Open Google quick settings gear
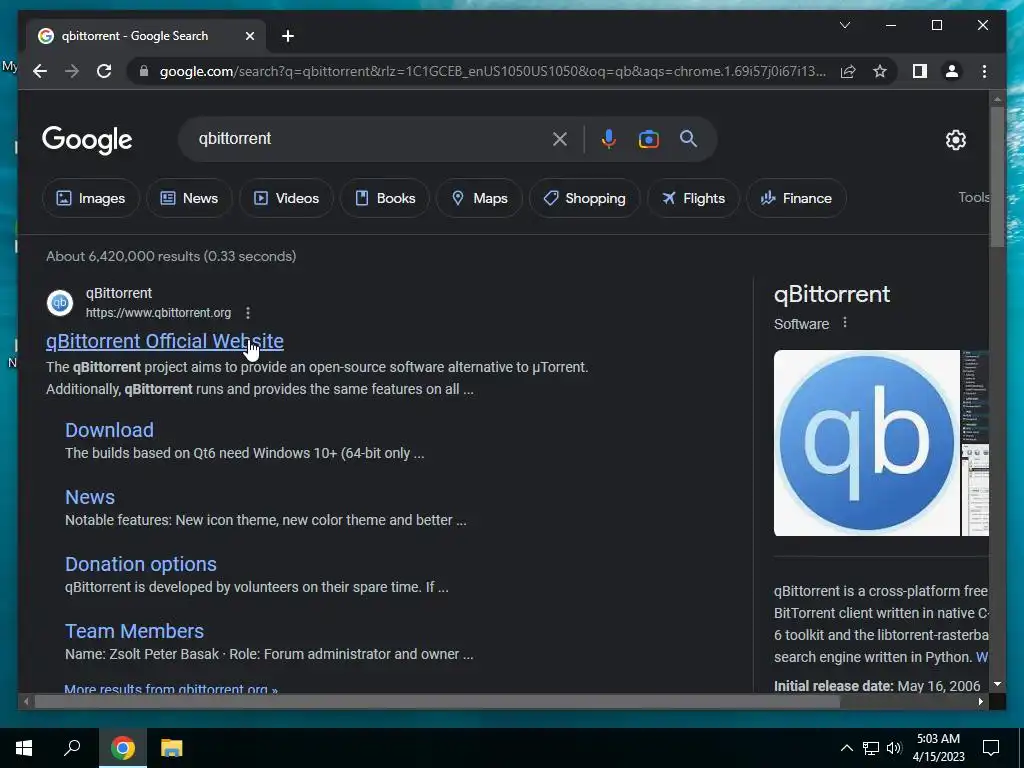Image resolution: width=1024 pixels, height=768 pixels. (955, 140)
